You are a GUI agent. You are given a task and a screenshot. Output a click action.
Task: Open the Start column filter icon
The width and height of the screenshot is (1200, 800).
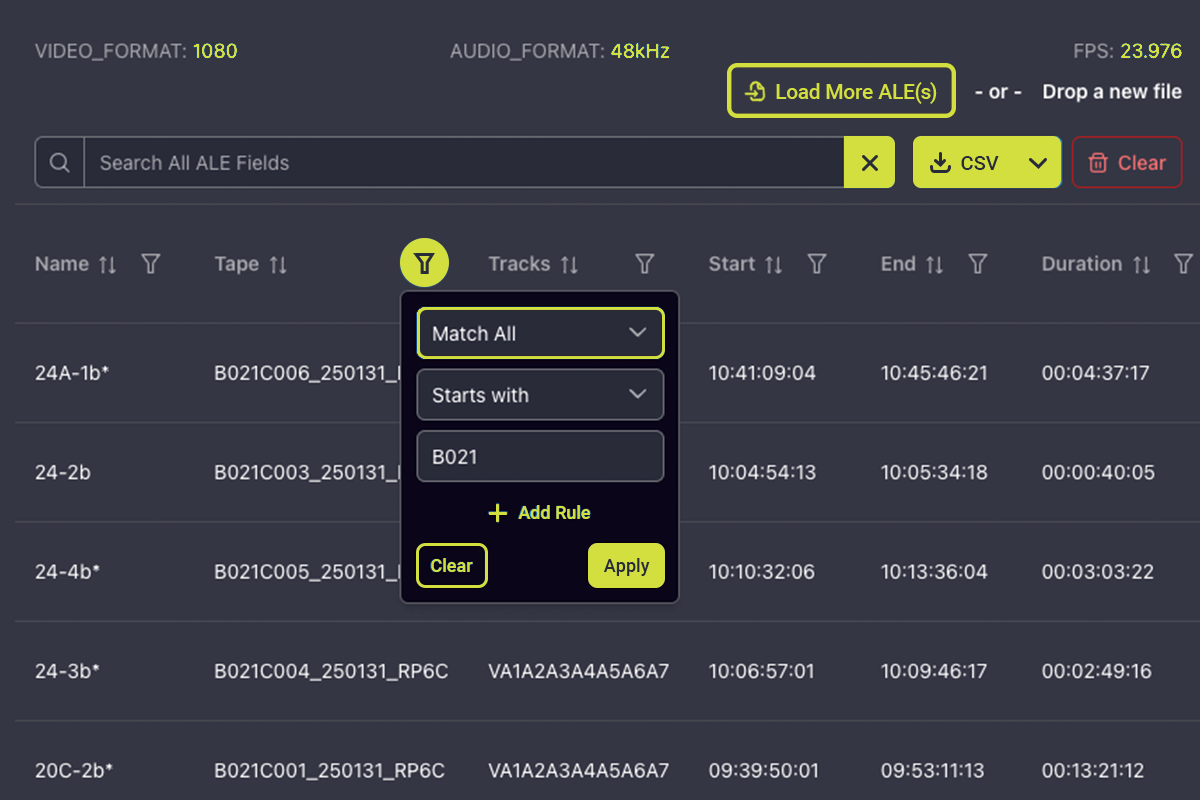[817, 264]
